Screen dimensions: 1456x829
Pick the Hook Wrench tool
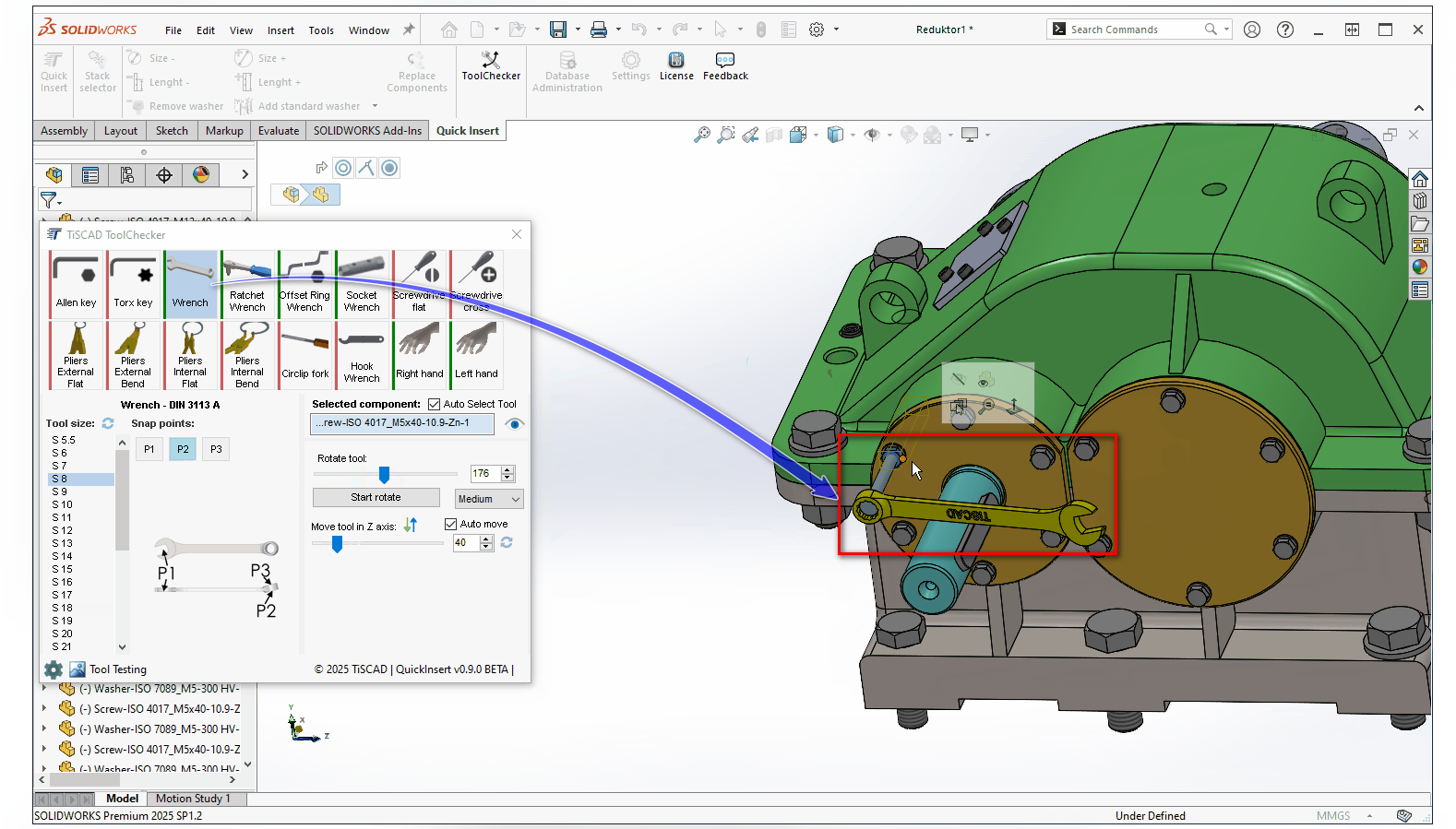(362, 355)
